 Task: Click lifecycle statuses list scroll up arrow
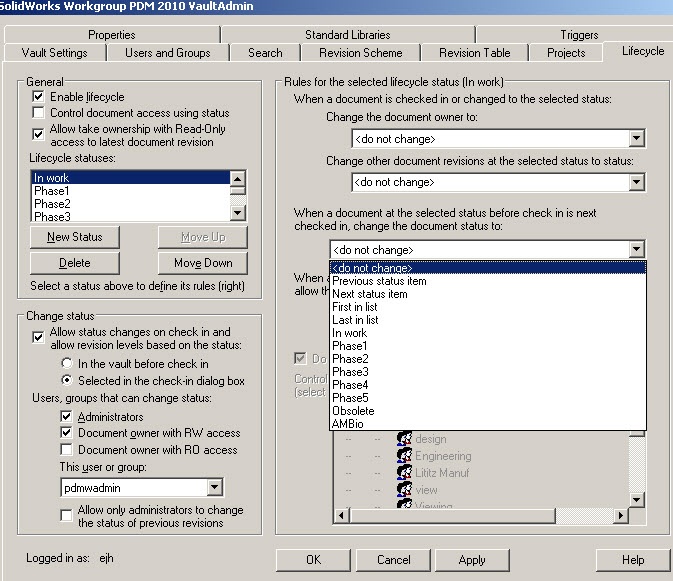[237, 178]
